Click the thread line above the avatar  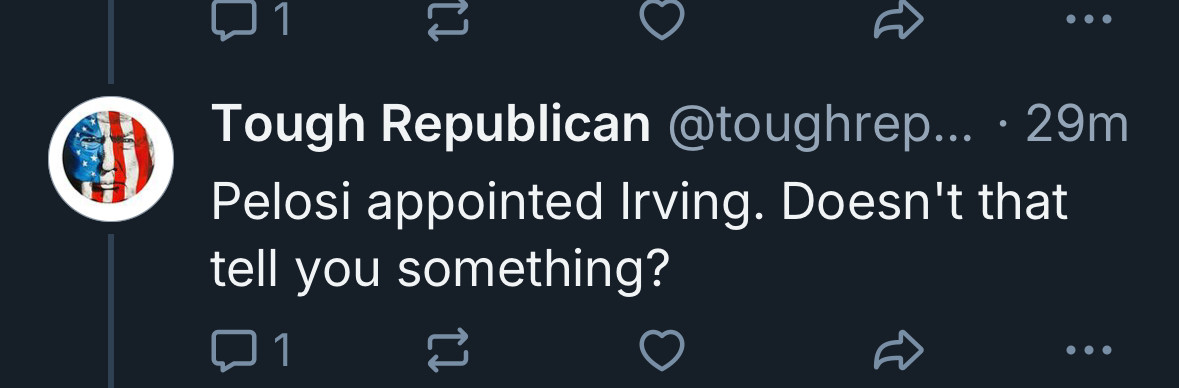point(111,41)
